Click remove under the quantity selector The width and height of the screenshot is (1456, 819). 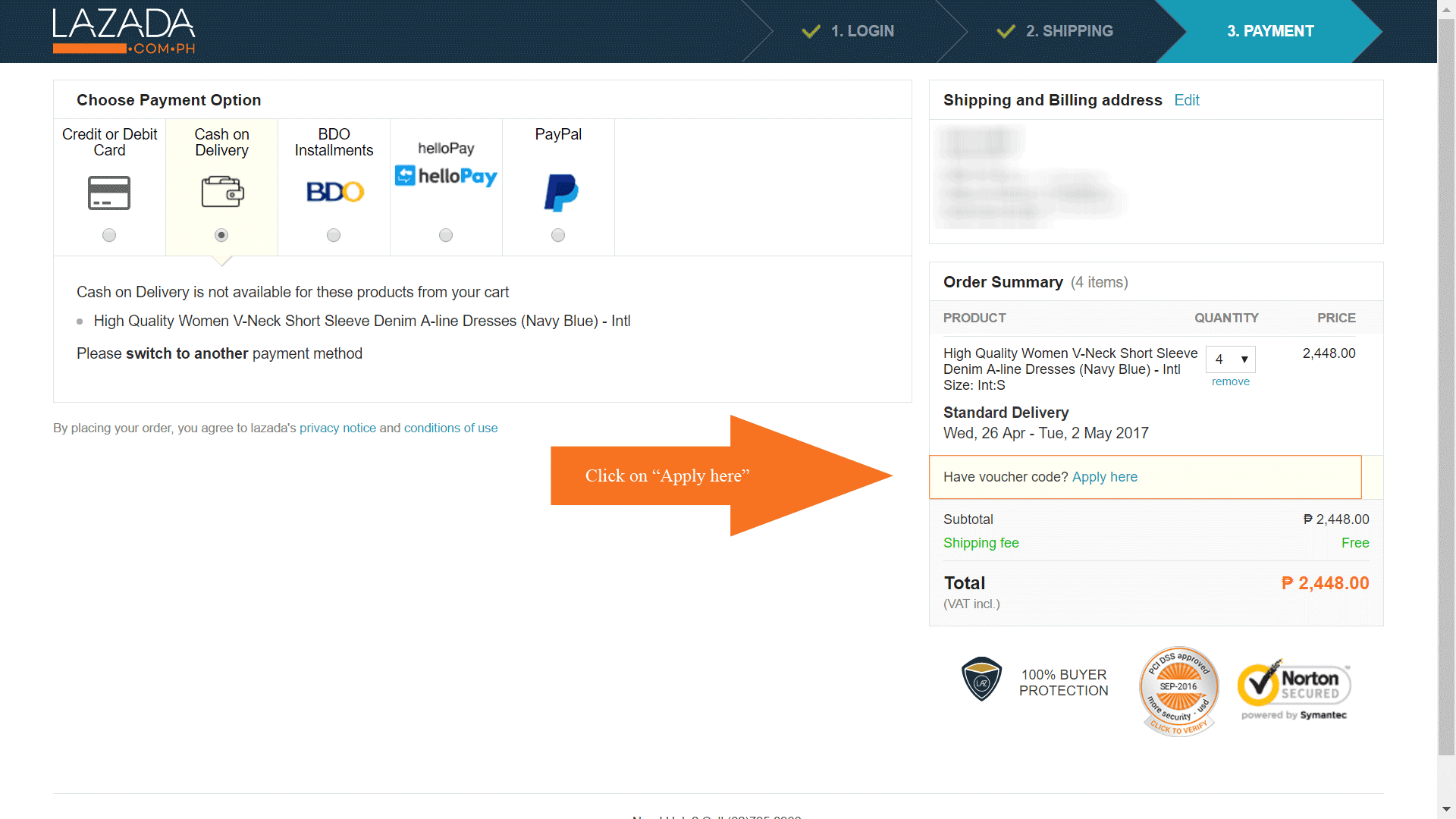1230,381
